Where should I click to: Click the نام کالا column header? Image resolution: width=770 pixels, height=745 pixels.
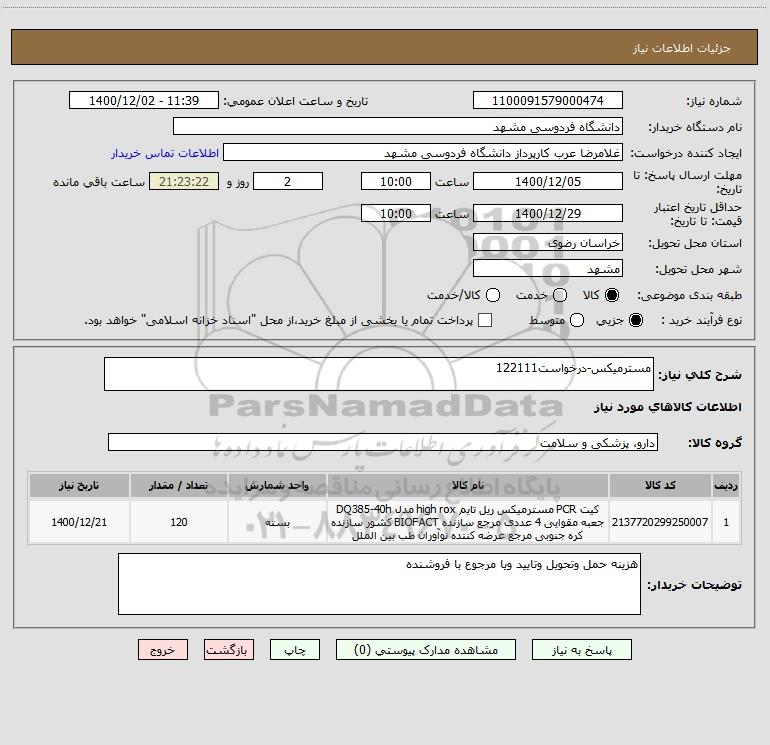tap(468, 485)
